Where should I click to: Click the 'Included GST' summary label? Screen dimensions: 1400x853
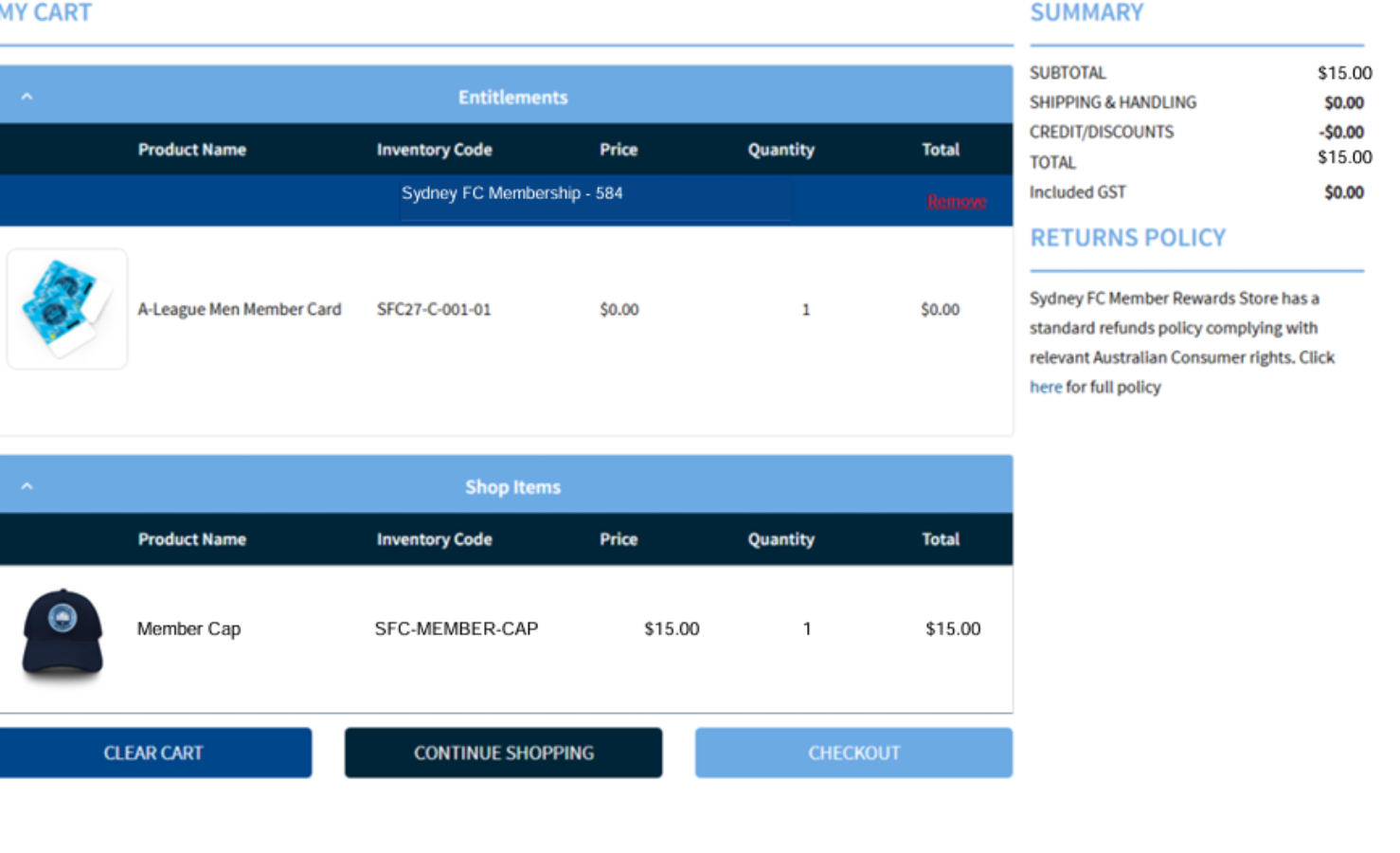coord(1078,192)
